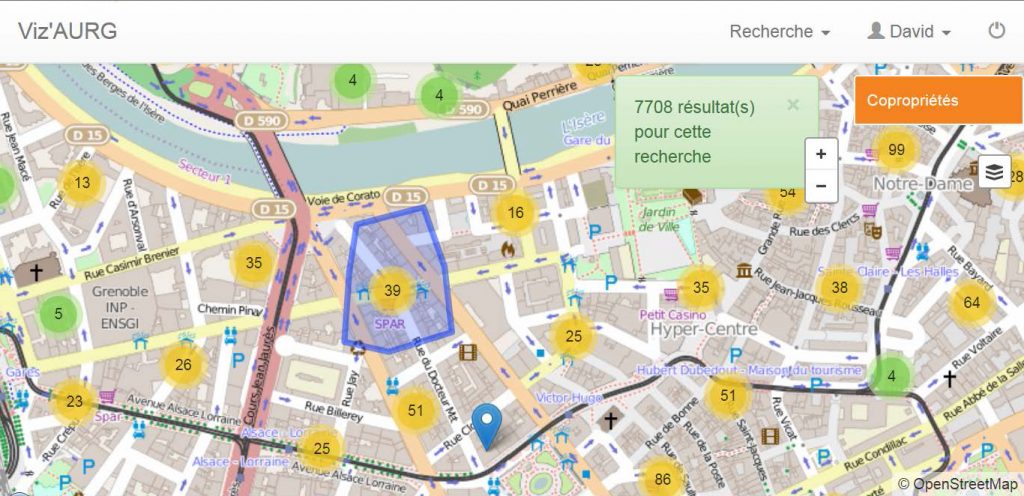Click the cluster marker showing 39
This screenshot has height=496, width=1024.
392,291
